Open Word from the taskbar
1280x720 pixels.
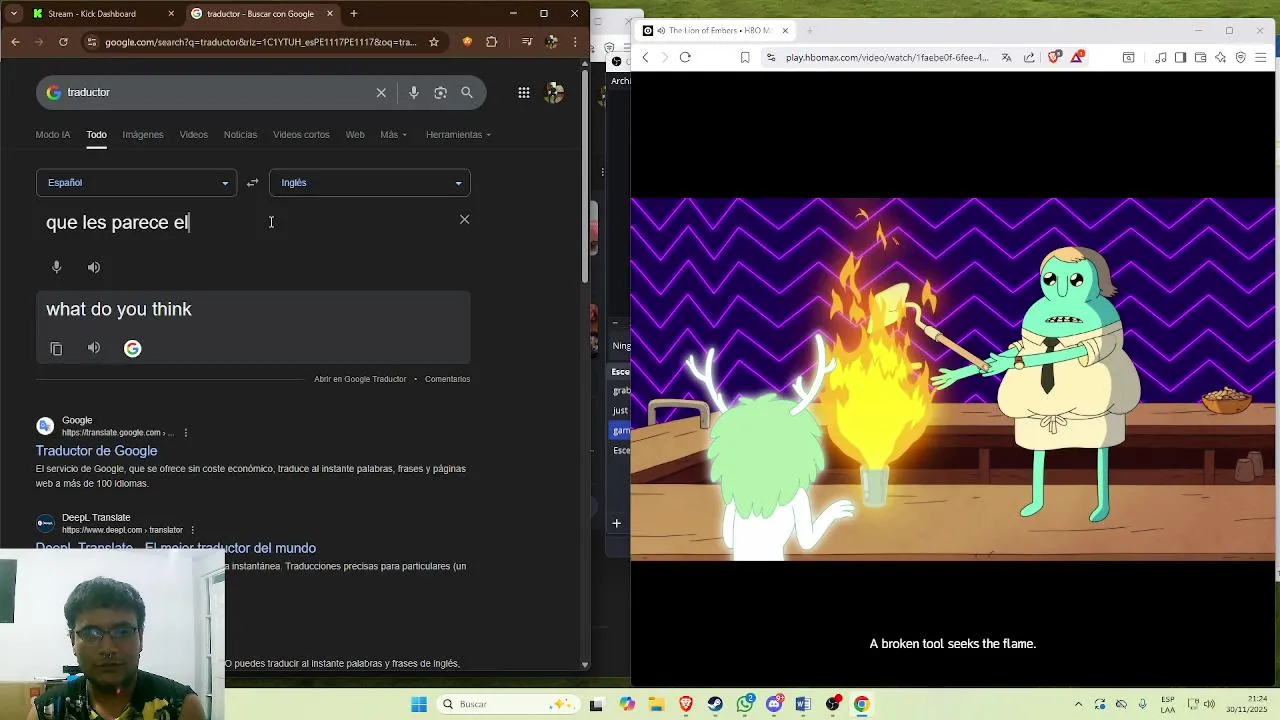coord(803,704)
